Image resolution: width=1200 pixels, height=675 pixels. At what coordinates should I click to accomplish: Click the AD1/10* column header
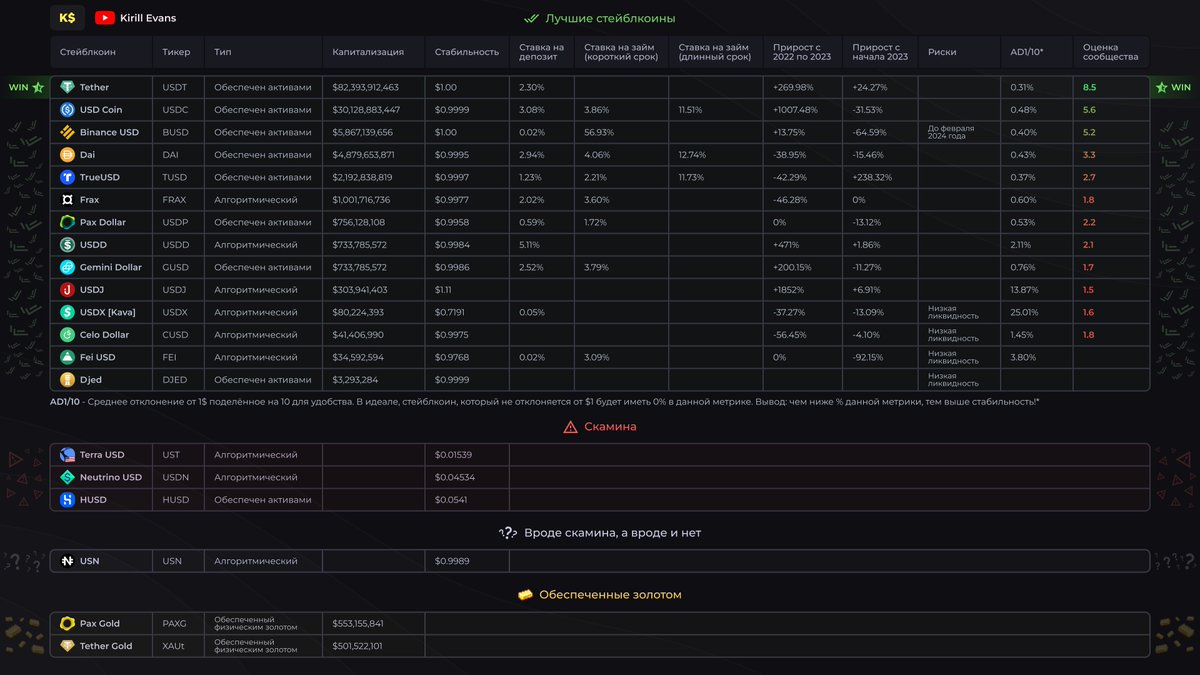[x=1027, y=52]
